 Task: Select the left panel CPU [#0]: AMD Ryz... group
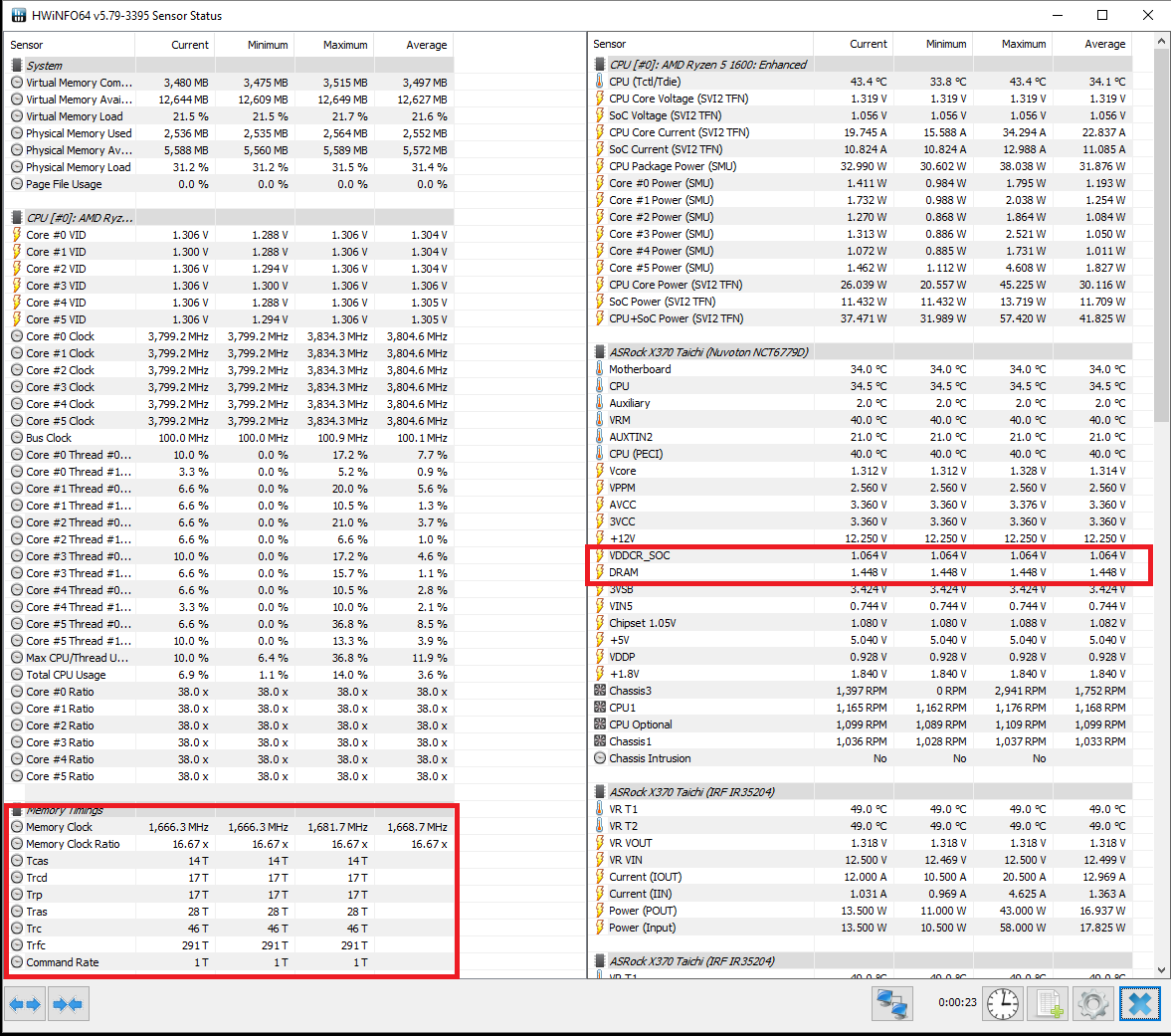coord(229,217)
